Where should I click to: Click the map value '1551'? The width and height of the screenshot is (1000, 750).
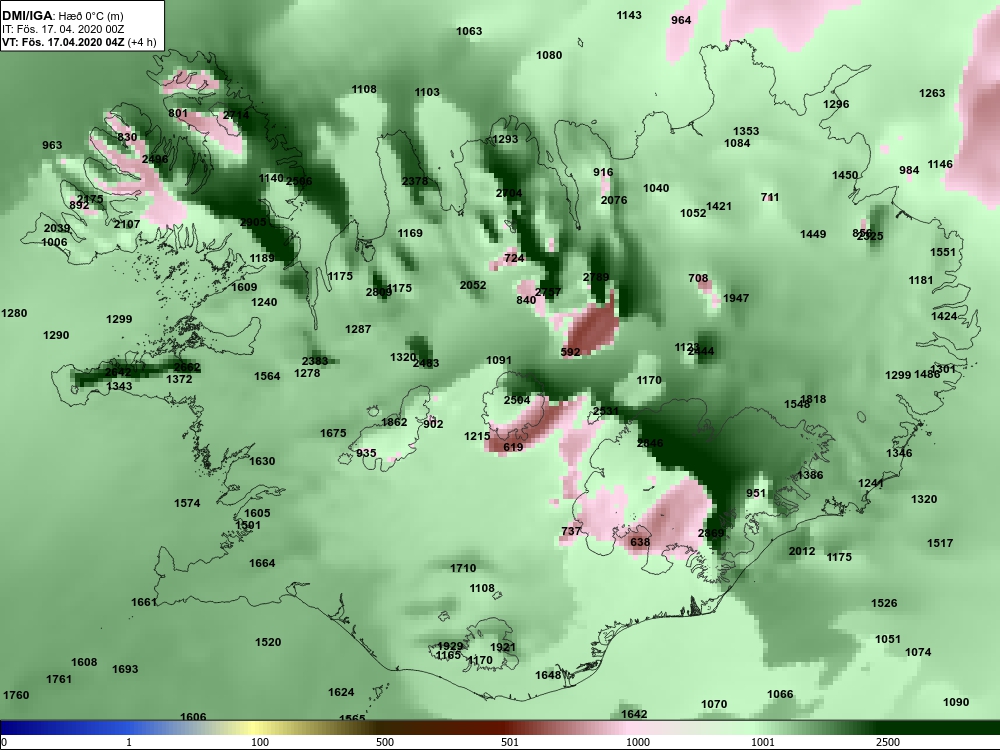coord(943,253)
